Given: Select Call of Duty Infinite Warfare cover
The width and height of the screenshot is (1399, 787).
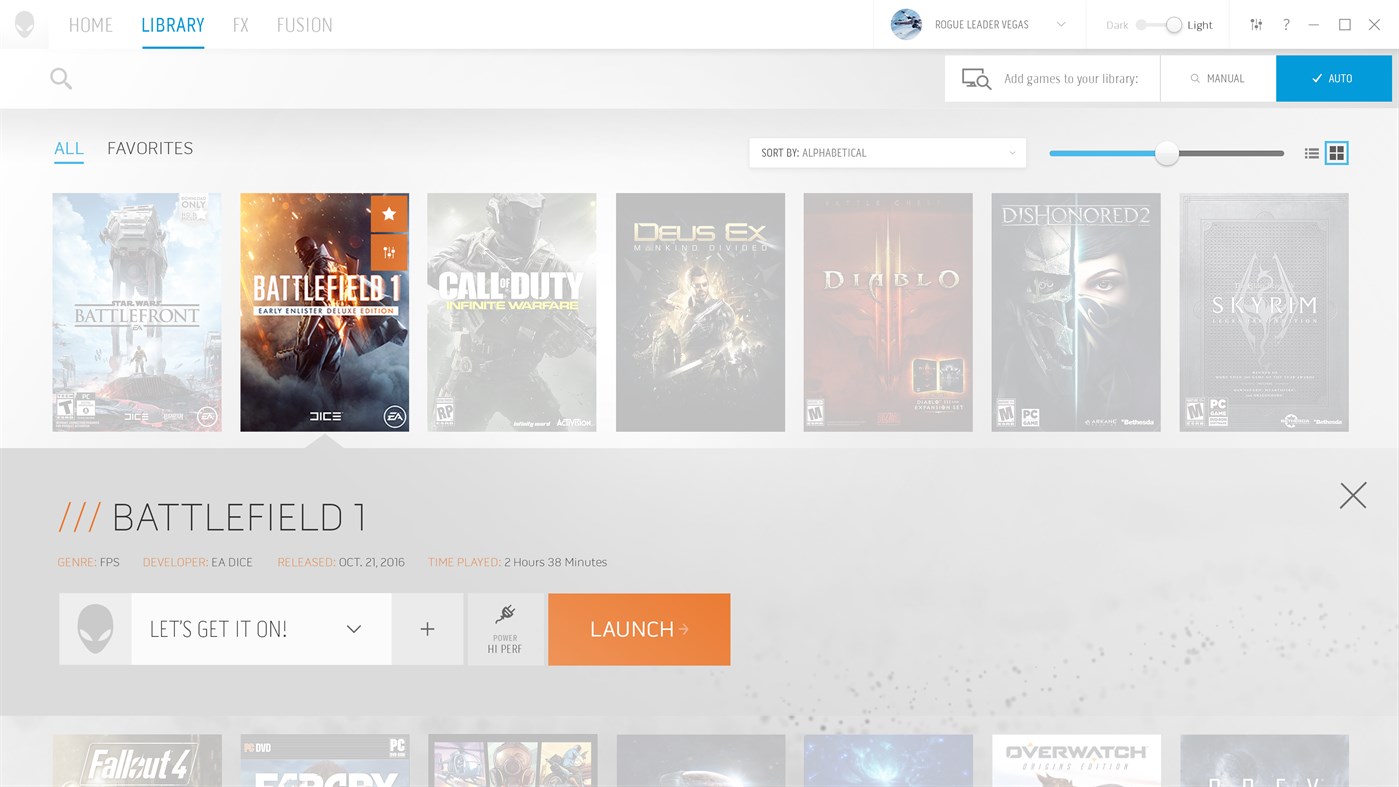Looking at the screenshot, I should (x=512, y=312).
